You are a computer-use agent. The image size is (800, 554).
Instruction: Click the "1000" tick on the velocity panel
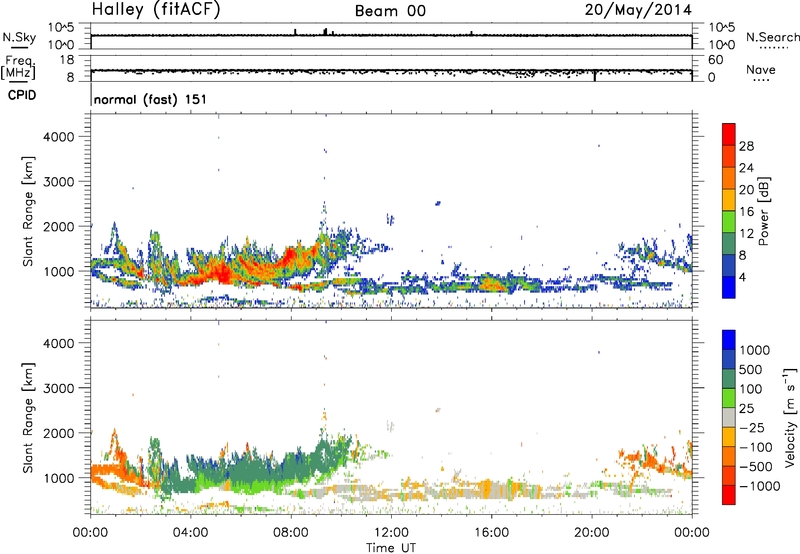(x=58, y=478)
